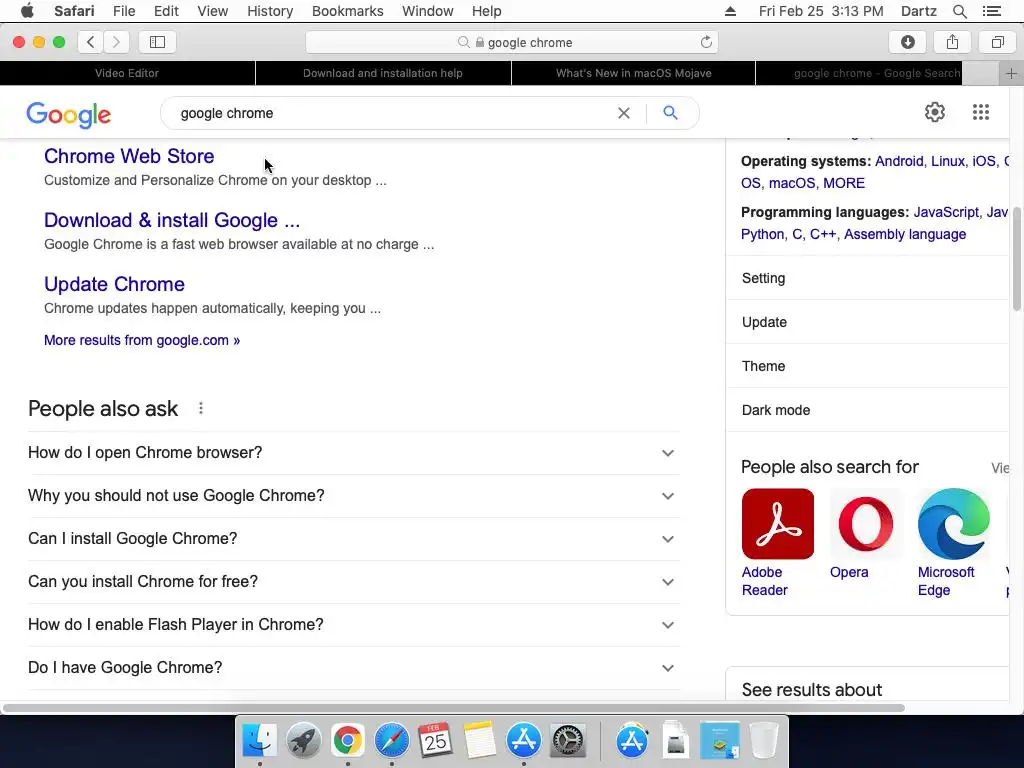Select the Opera thumbnail
Viewport: 1024px width, 768px height.
(x=865, y=524)
